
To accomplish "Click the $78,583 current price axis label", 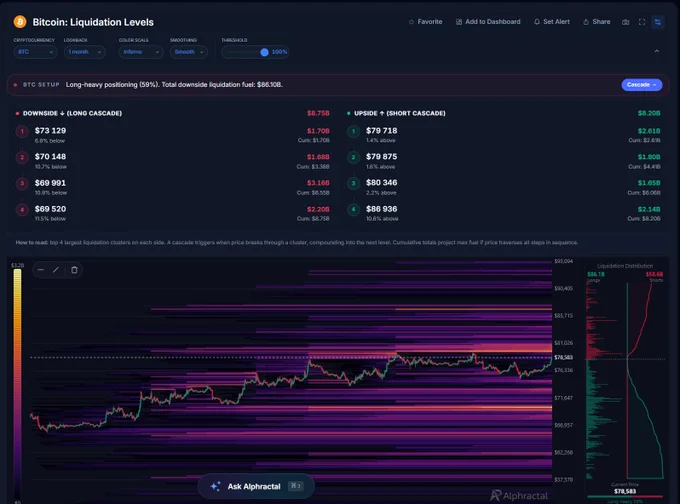I will point(563,357).
